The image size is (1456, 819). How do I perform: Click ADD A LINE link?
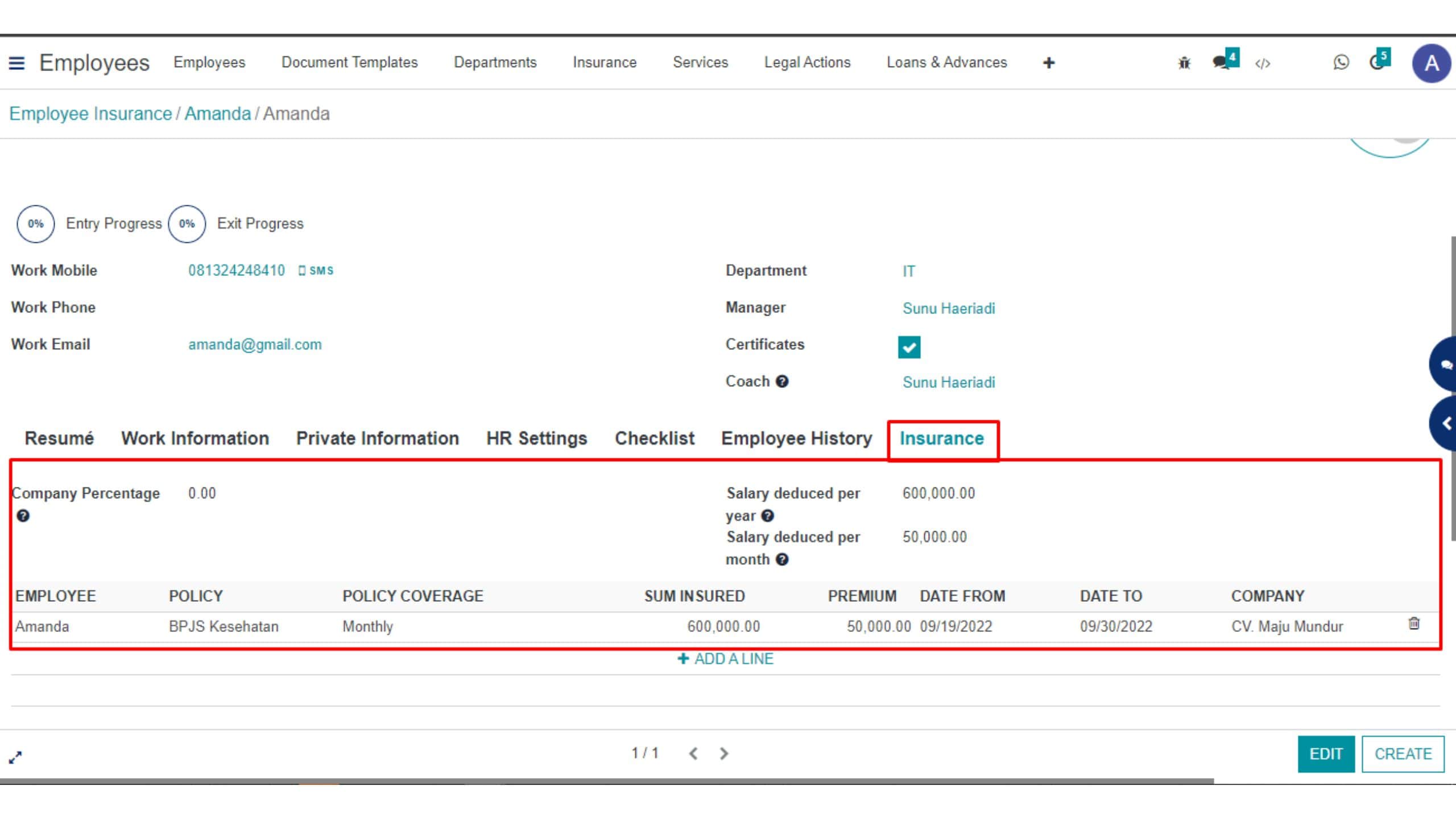click(x=725, y=659)
